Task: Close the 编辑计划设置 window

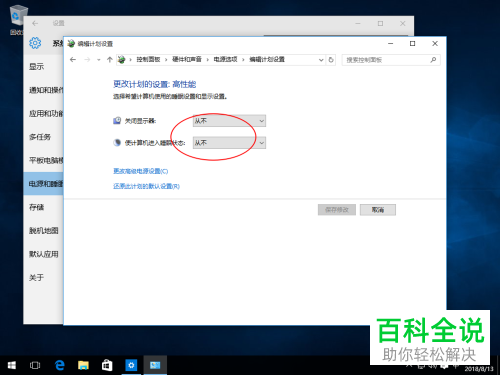Action: pyautogui.click(x=435, y=44)
